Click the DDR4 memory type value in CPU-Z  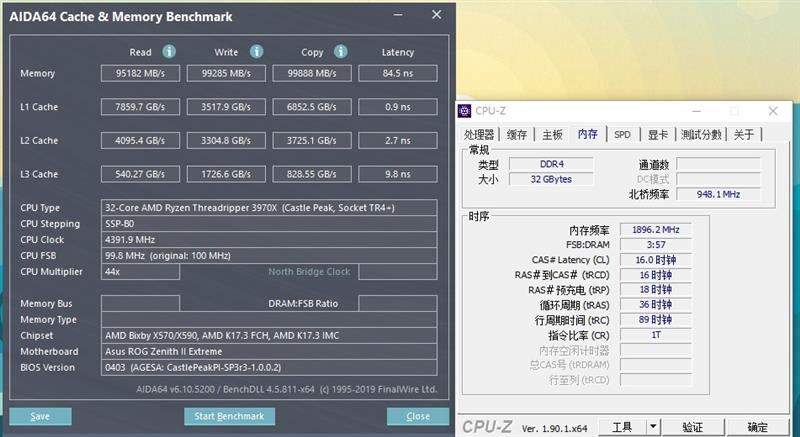(552, 164)
